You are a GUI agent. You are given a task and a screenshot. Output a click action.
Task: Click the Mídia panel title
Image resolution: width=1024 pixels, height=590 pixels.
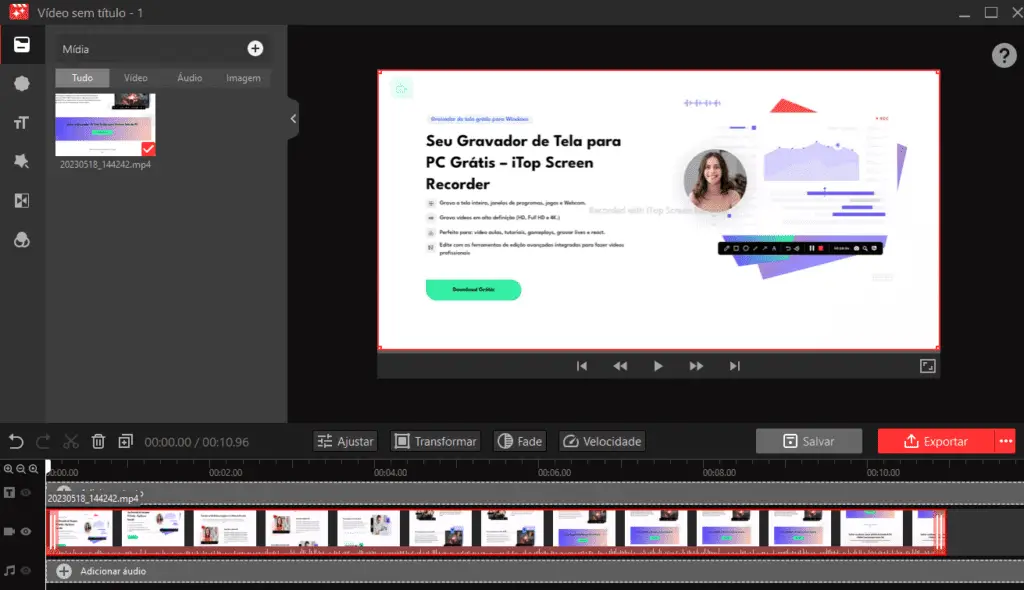(x=76, y=49)
